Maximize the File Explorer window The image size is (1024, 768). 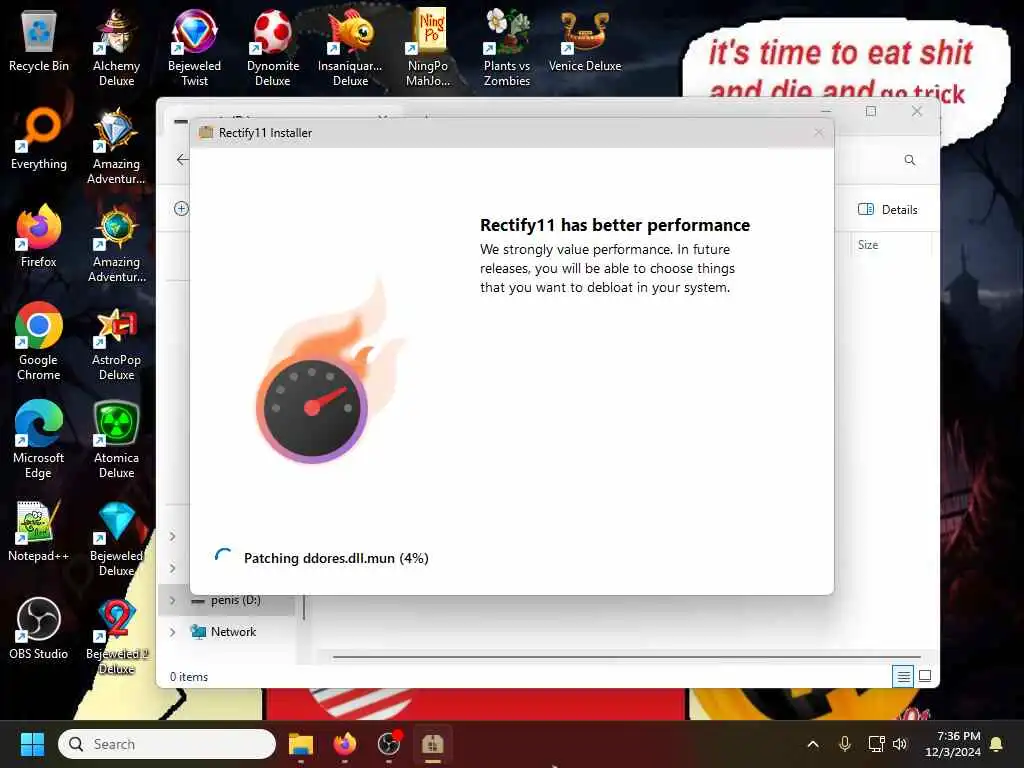[871, 111]
